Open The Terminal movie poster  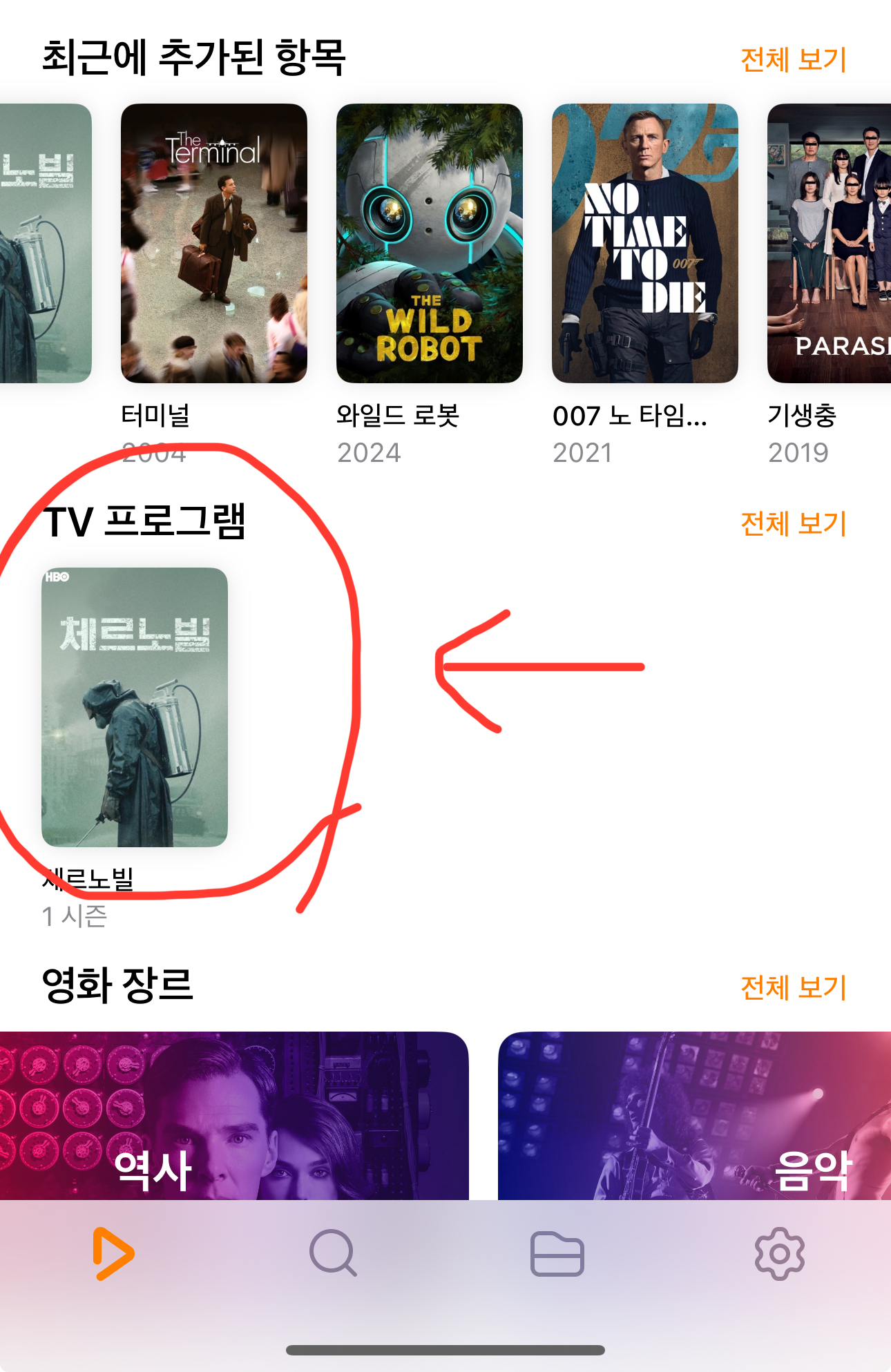tap(214, 243)
